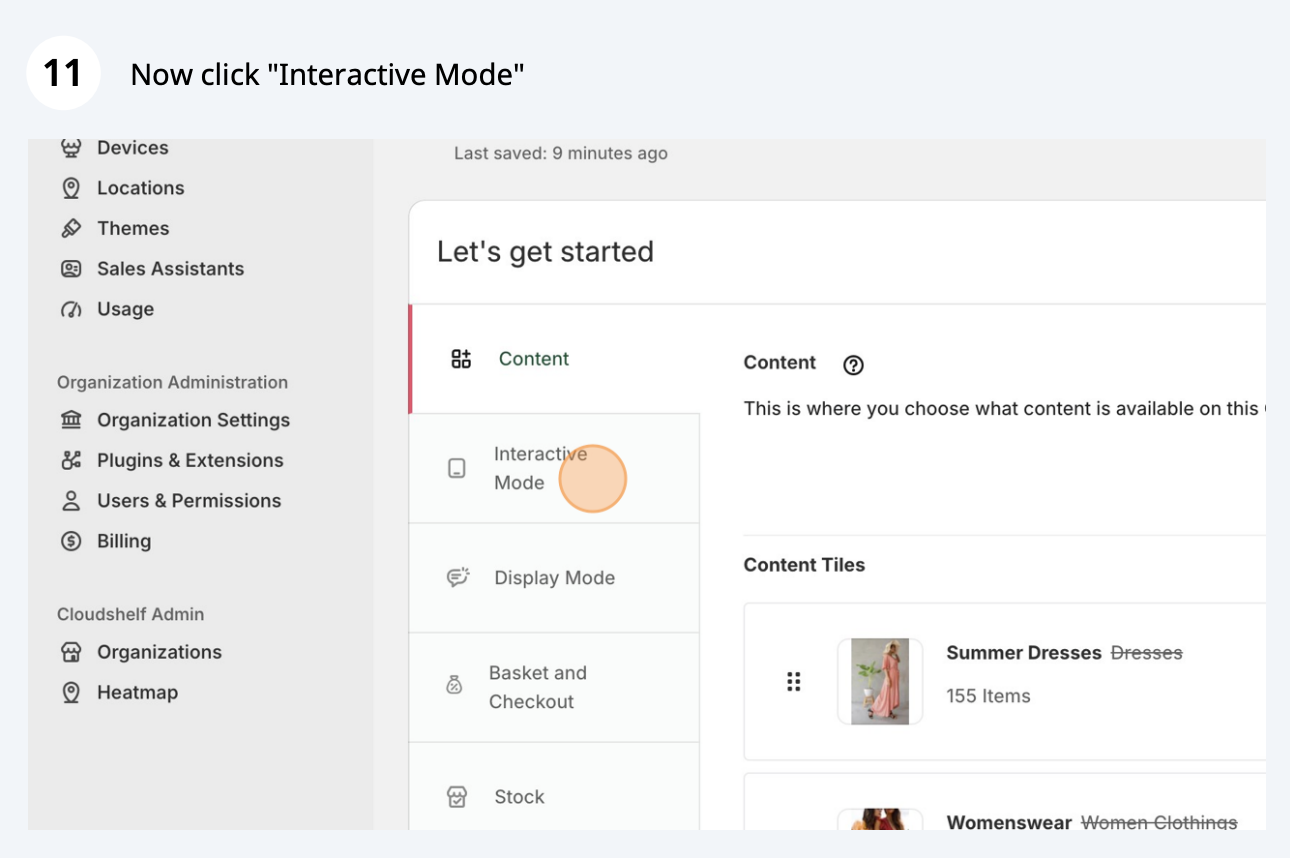This screenshot has width=1290, height=858.
Task: Click the Summer Dresses product thumbnail
Action: 880,681
